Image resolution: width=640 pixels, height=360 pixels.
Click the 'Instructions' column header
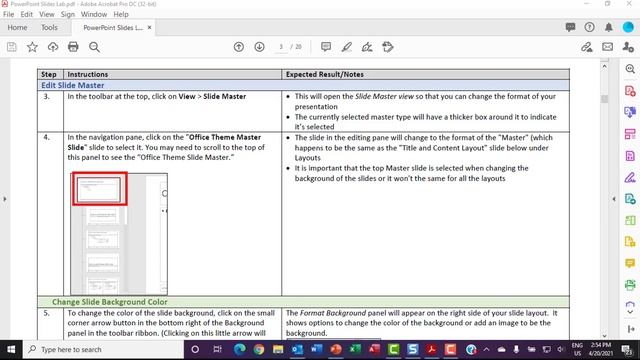pos(88,74)
